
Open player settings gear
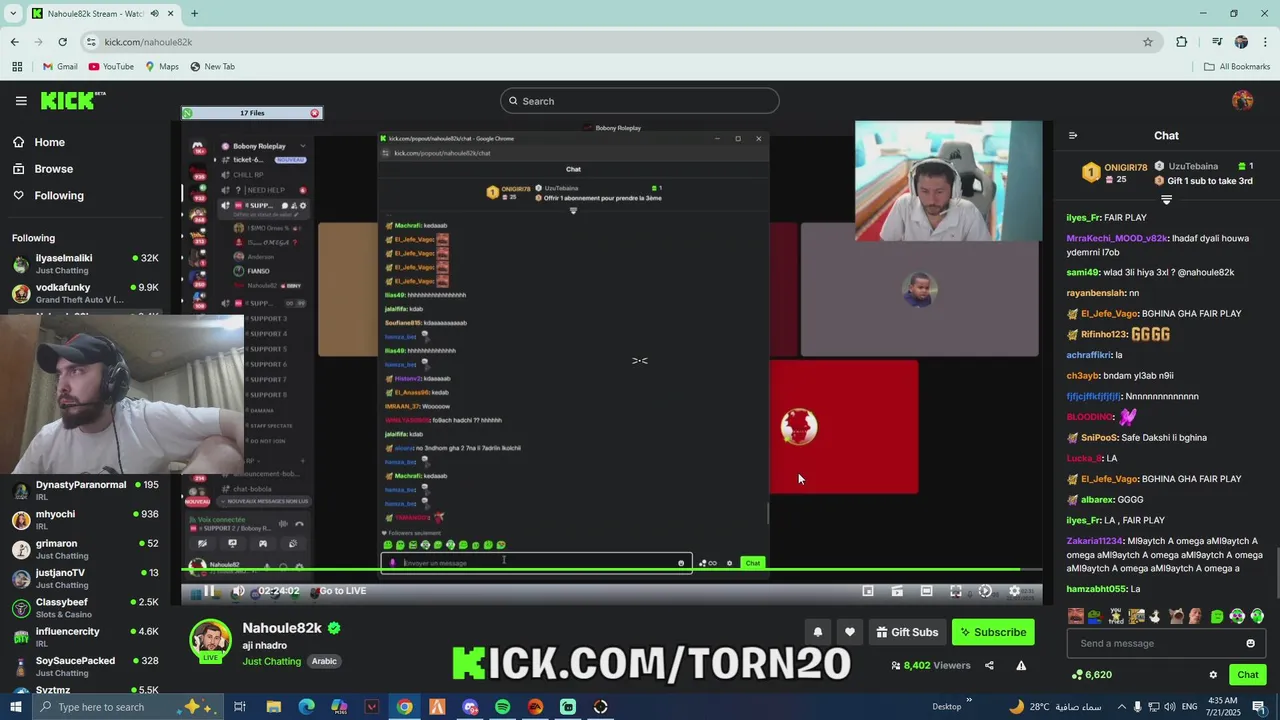click(1014, 591)
